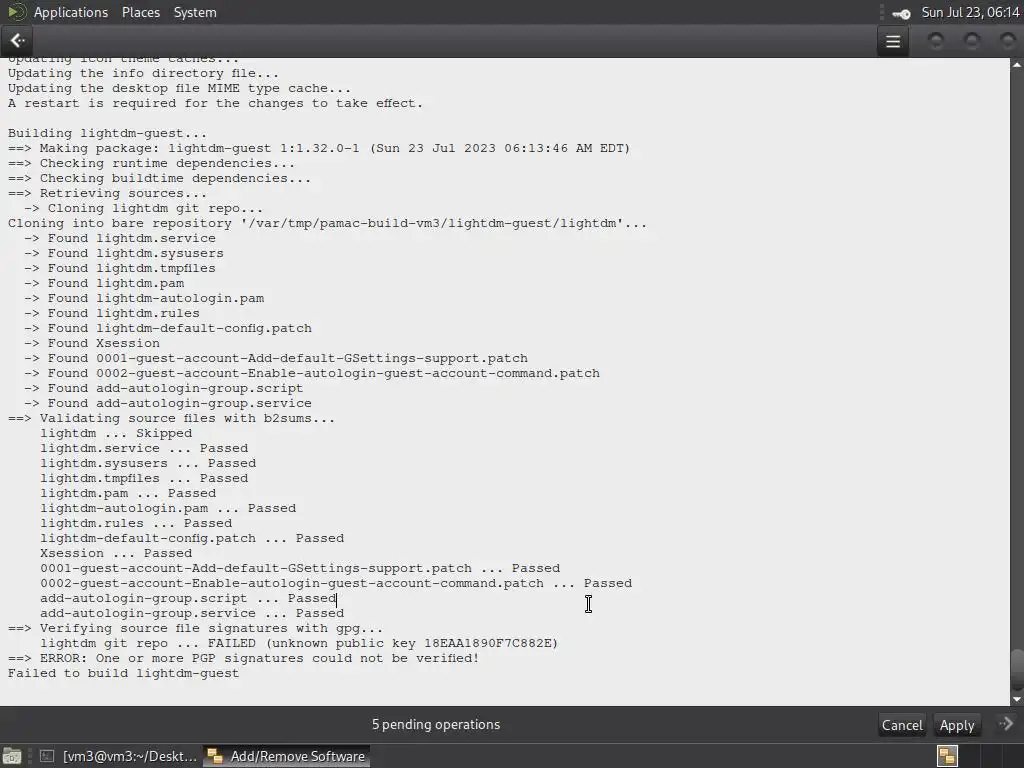The image size is (1024, 768).
Task: Click the 'Xsession ... Passed' line
Action: click(116, 553)
